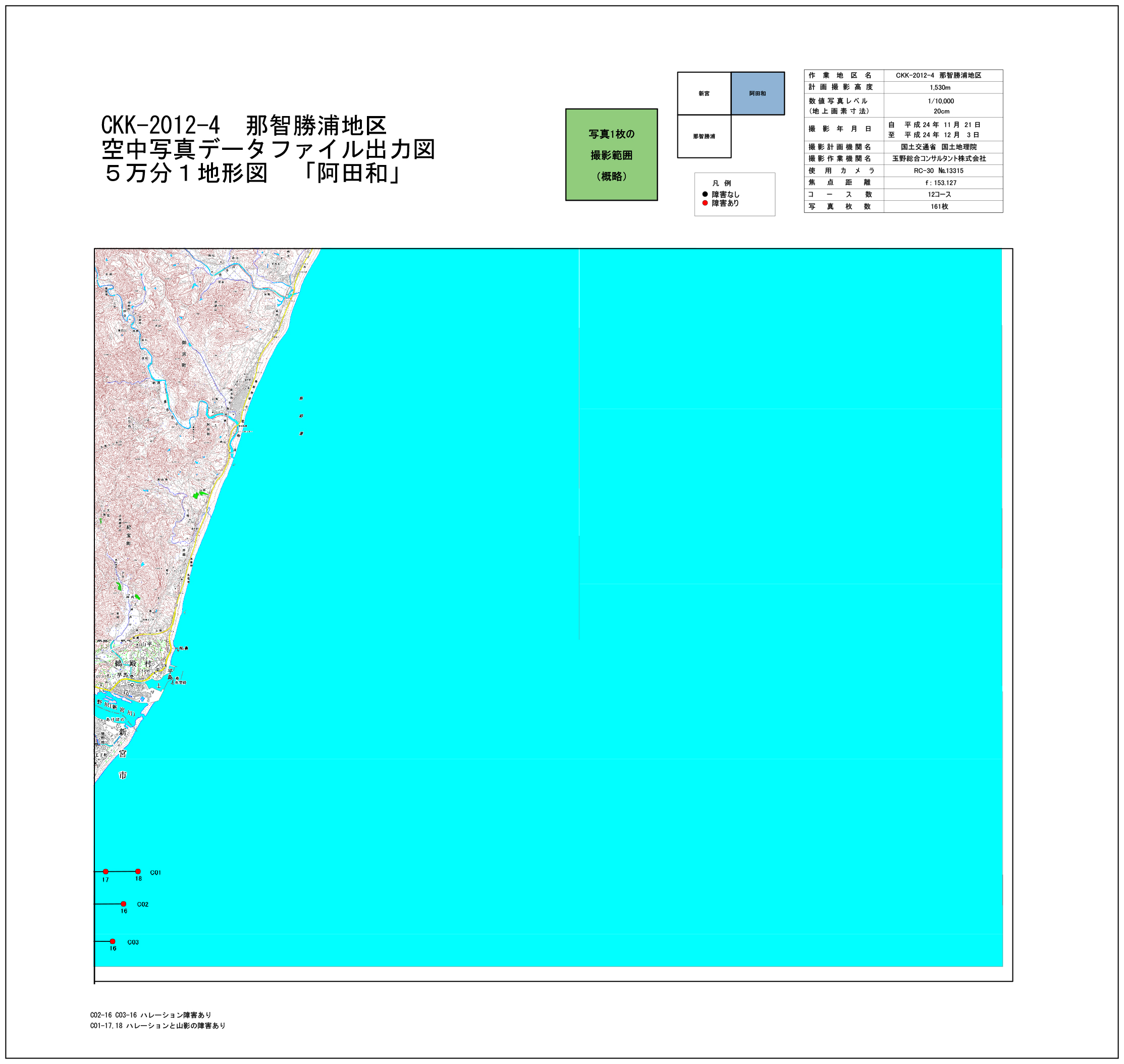Click the '障害なし' legend text
Screen dimensions: 1124x1064
726,195
